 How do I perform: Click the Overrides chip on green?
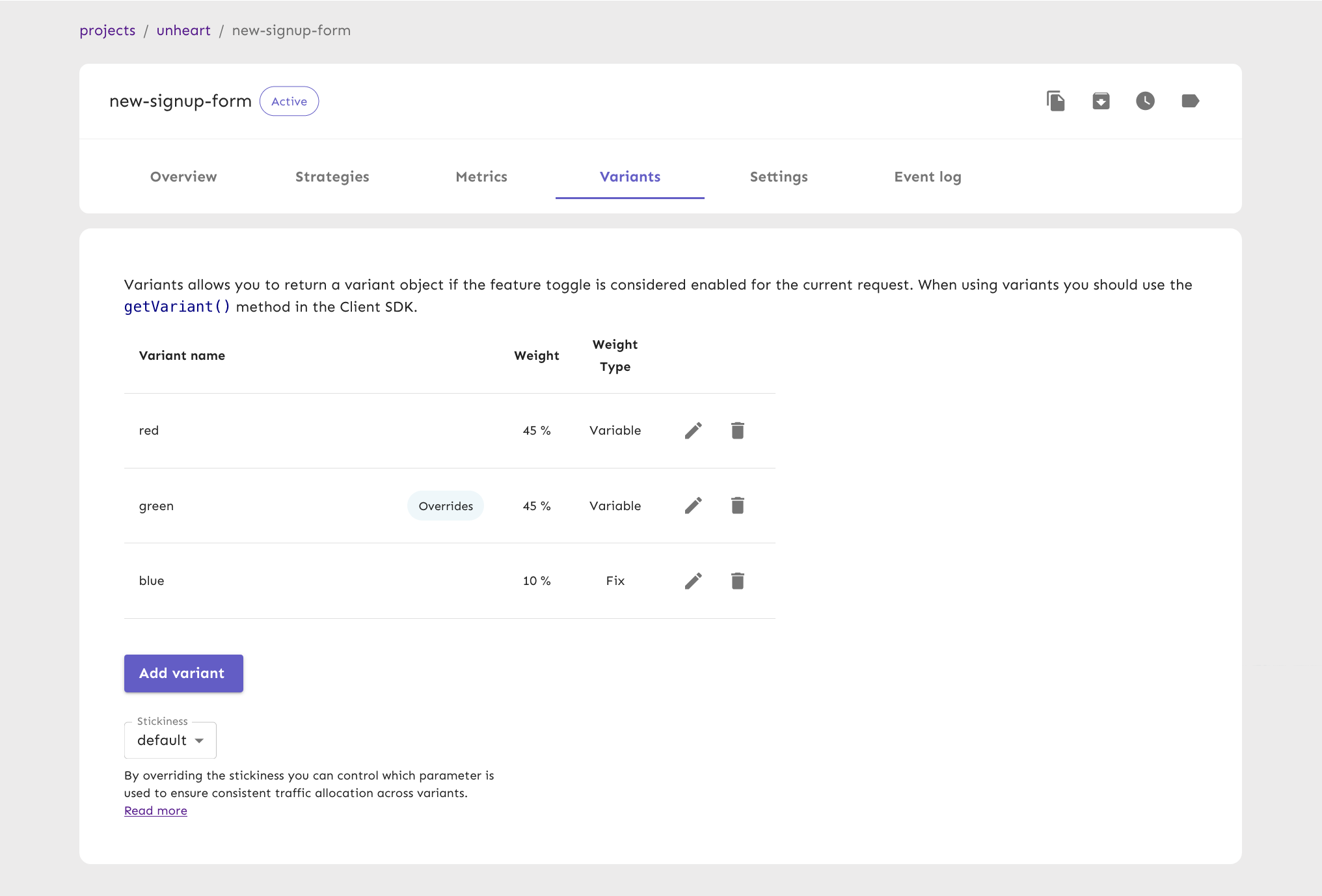tap(446, 506)
